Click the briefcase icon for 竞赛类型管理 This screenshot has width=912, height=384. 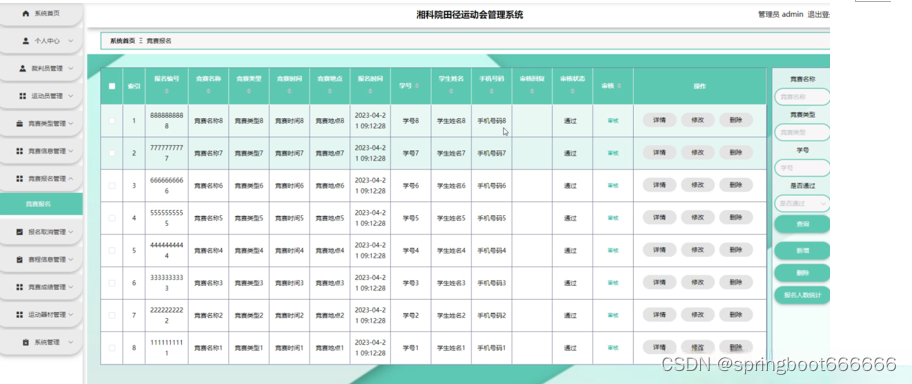(19, 124)
